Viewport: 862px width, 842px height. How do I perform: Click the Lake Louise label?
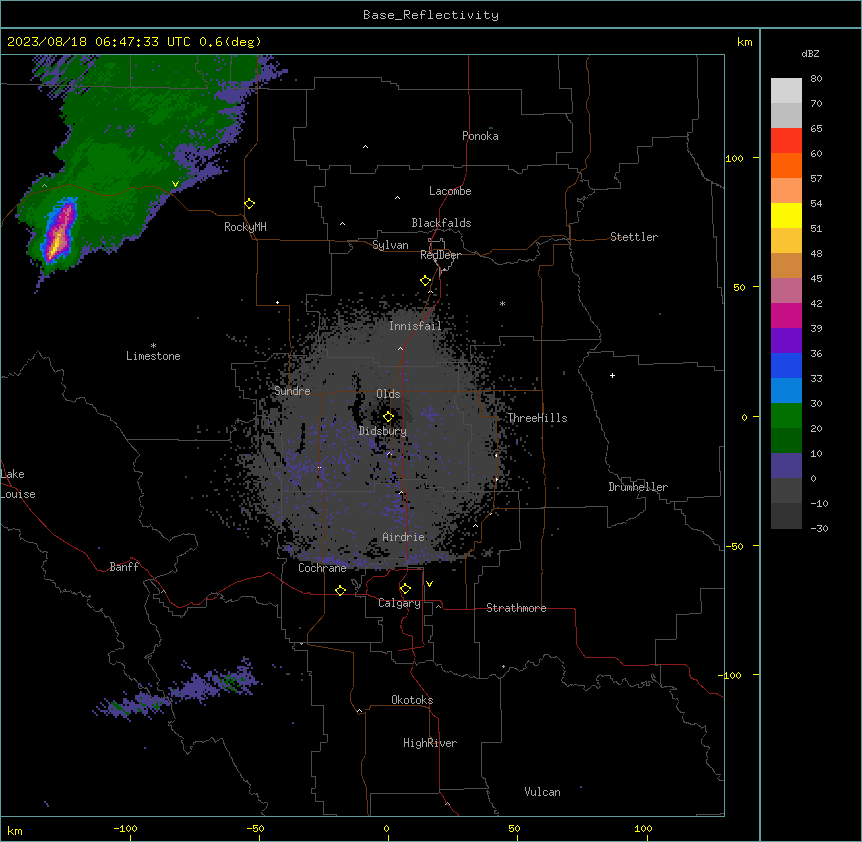coord(17,484)
